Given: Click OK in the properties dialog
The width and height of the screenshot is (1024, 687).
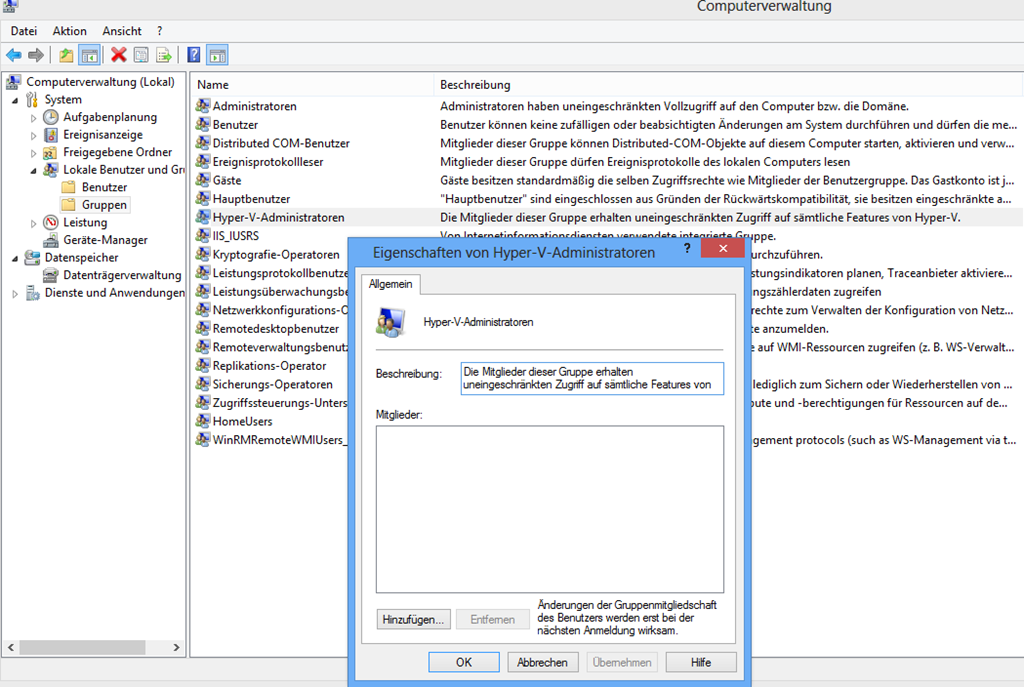Looking at the screenshot, I should coord(464,662).
